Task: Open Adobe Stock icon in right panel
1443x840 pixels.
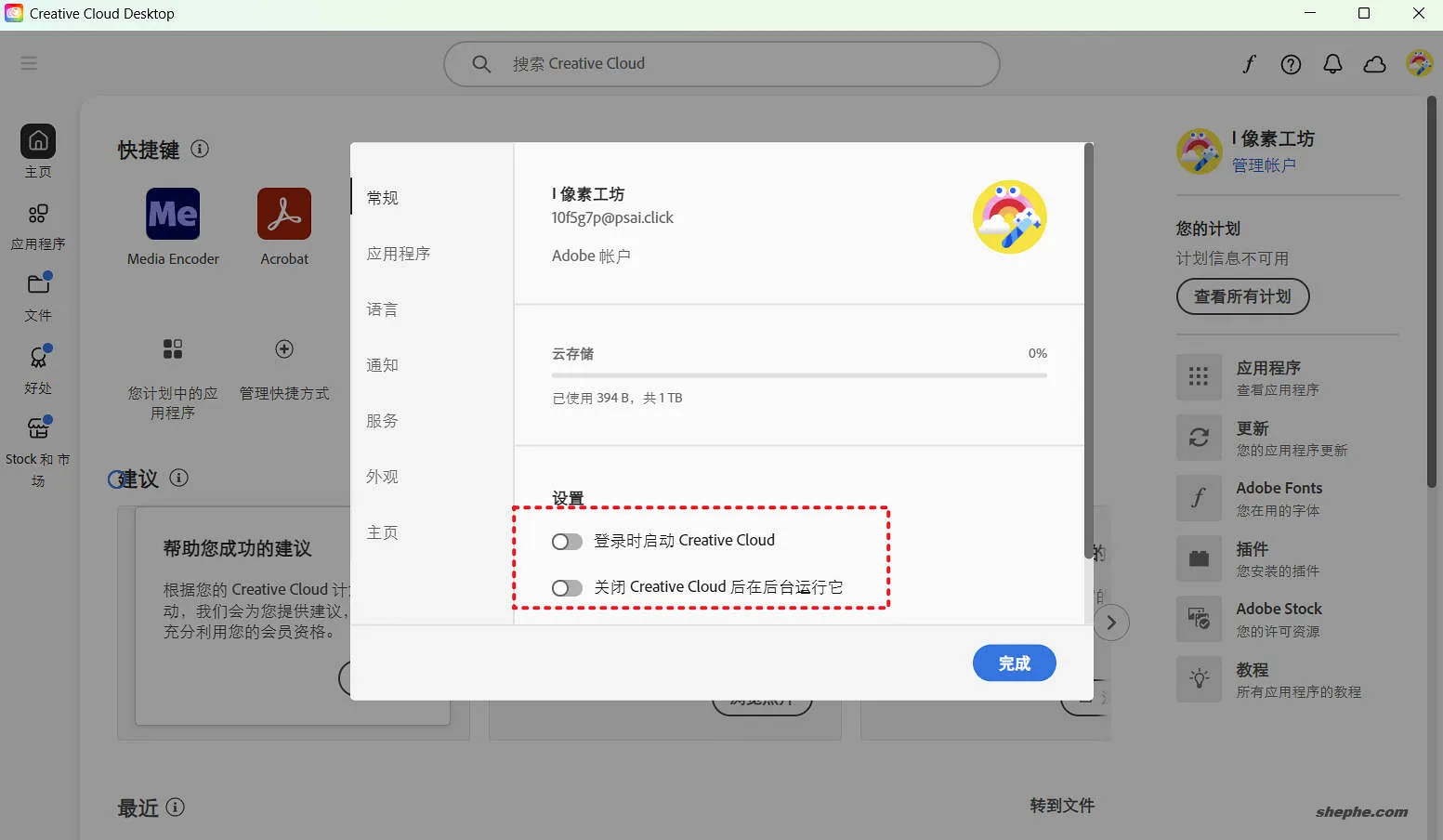Action: (x=1199, y=619)
